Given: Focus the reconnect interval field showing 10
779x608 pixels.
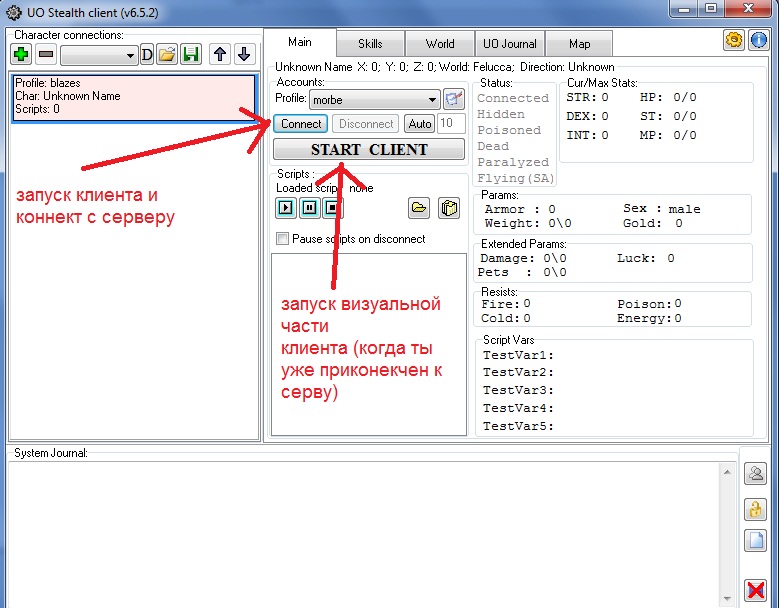Looking at the screenshot, I should (x=451, y=123).
